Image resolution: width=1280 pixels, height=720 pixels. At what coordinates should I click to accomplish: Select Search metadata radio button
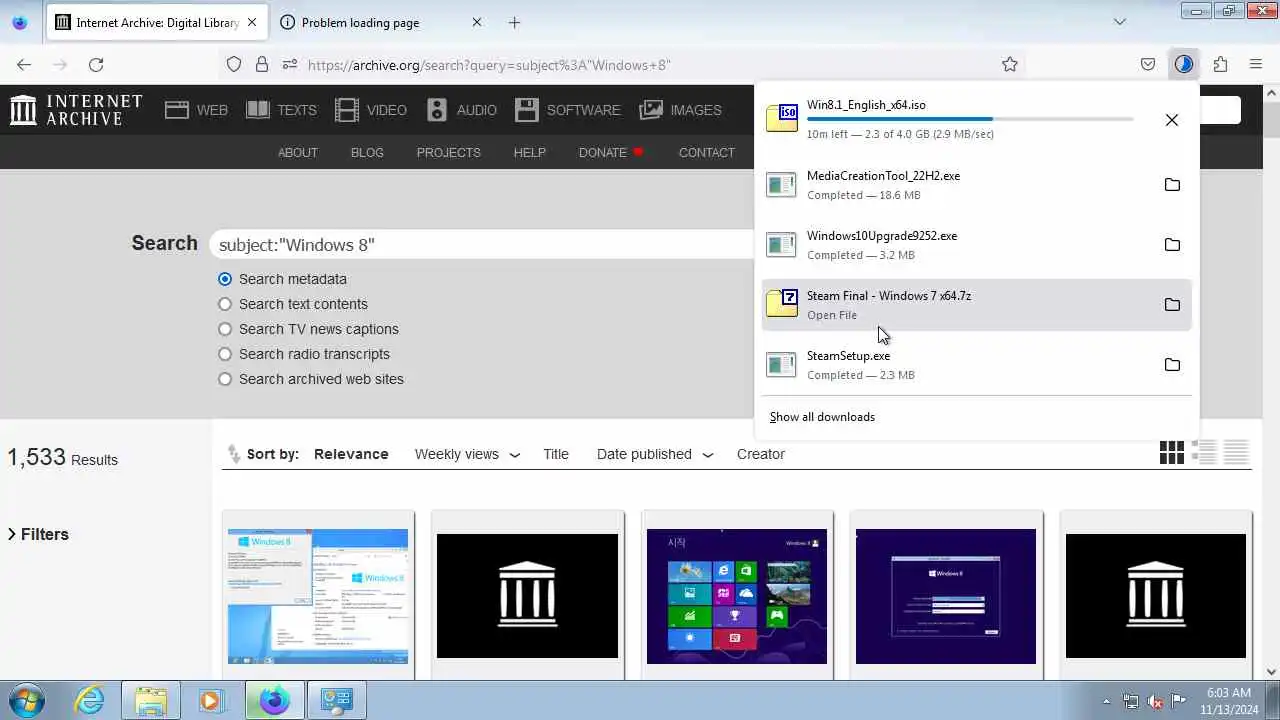(x=225, y=279)
